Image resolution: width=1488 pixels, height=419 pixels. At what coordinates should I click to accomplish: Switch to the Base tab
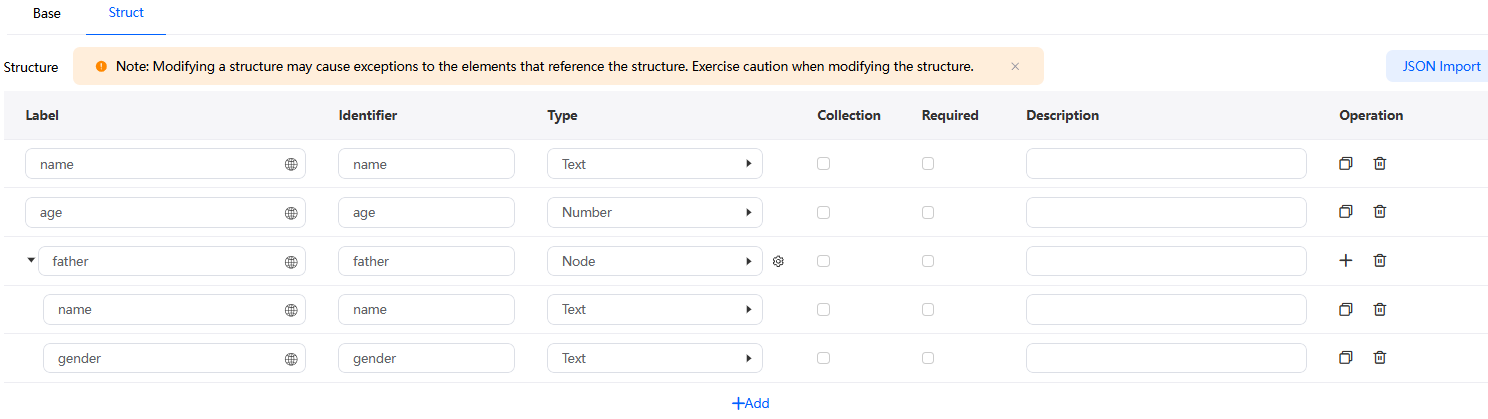point(47,14)
